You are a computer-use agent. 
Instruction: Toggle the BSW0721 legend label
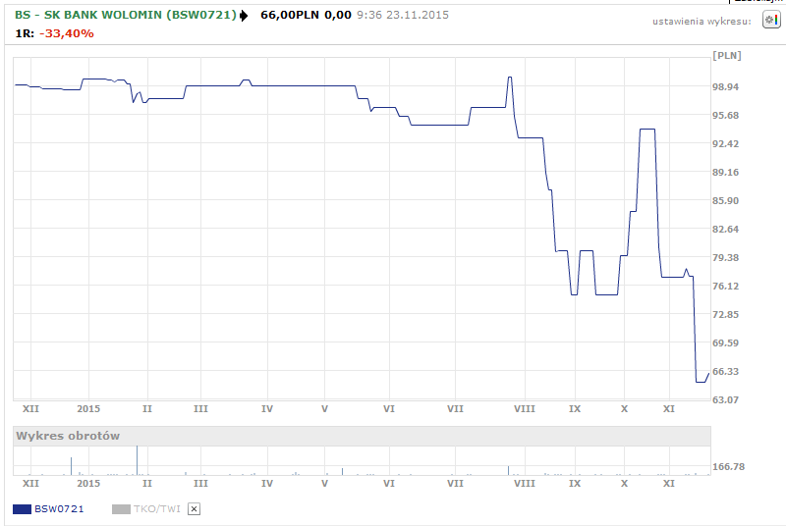point(59,509)
